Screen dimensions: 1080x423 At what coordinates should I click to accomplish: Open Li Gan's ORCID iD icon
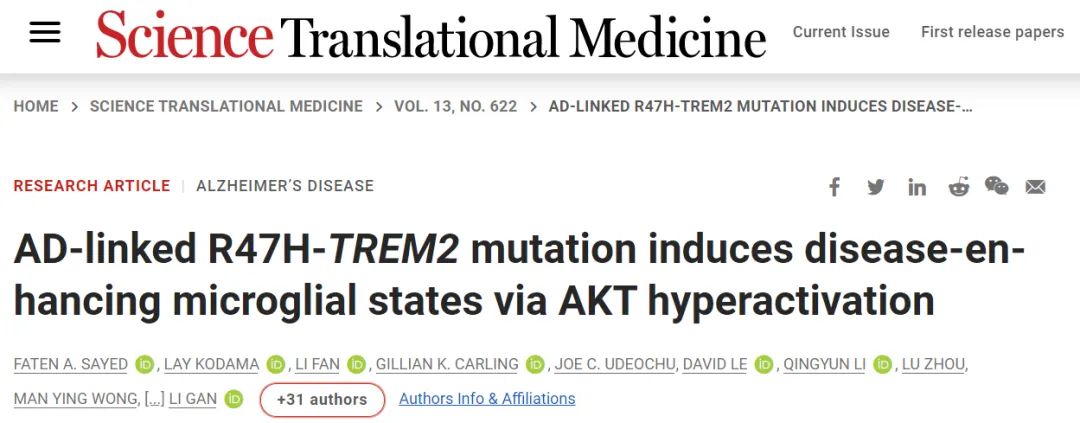tap(234, 399)
